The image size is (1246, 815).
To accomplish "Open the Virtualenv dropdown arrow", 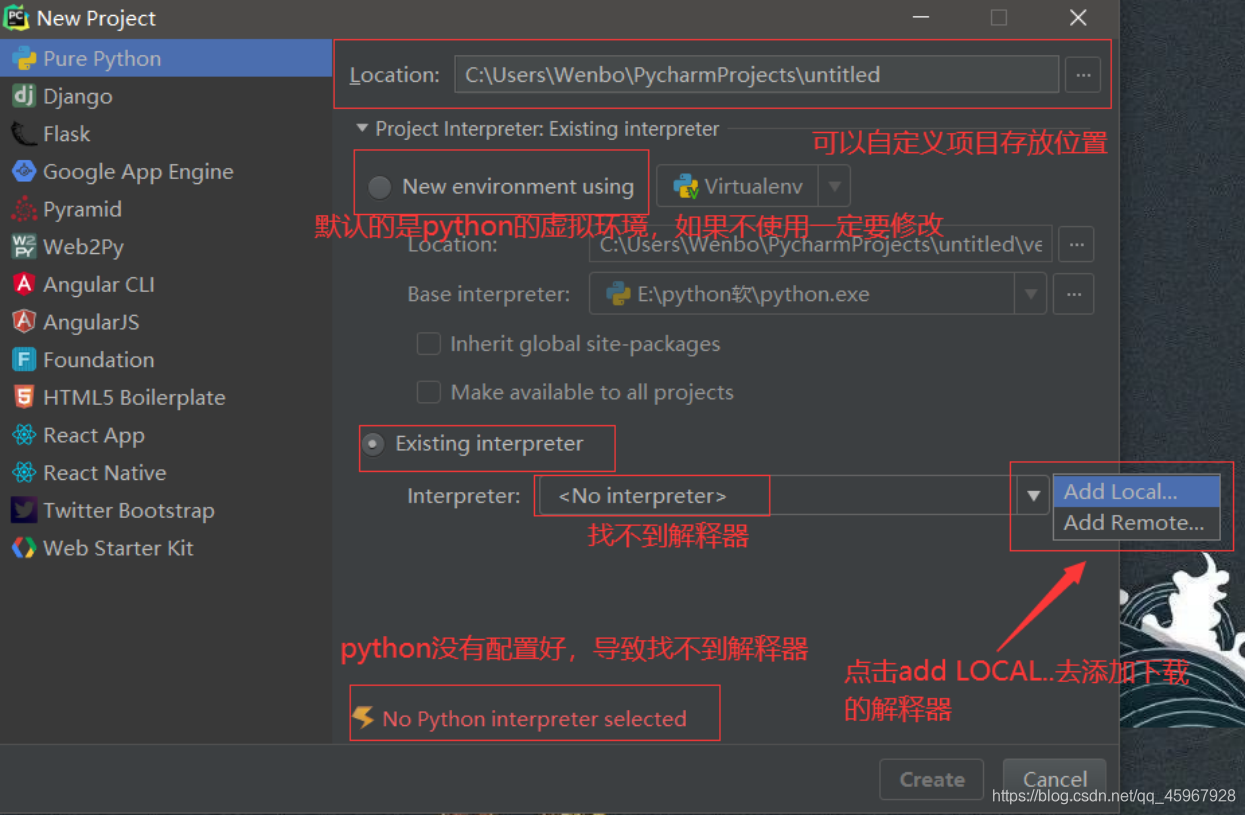I will pos(834,186).
